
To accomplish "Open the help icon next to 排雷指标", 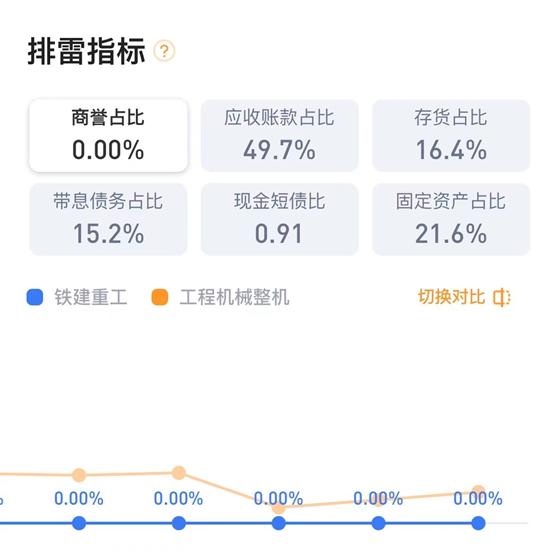I will tap(164, 51).
